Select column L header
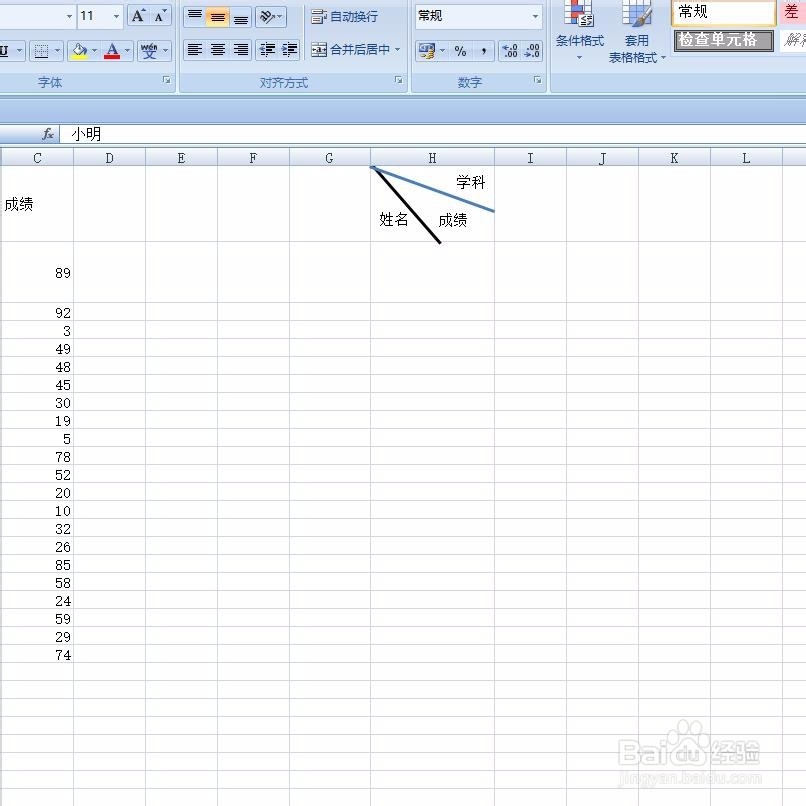The height and width of the screenshot is (806, 806). (746, 158)
